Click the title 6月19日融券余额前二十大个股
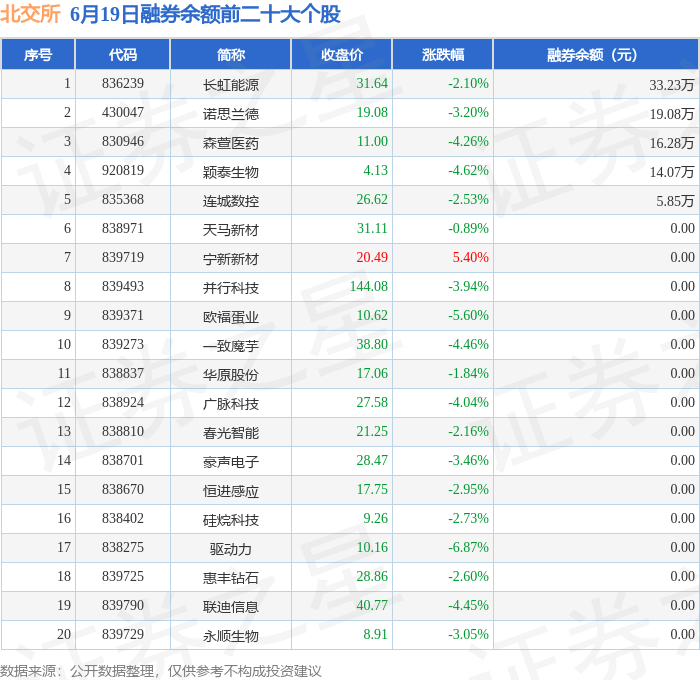The width and height of the screenshot is (700, 680). click(x=205, y=14)
